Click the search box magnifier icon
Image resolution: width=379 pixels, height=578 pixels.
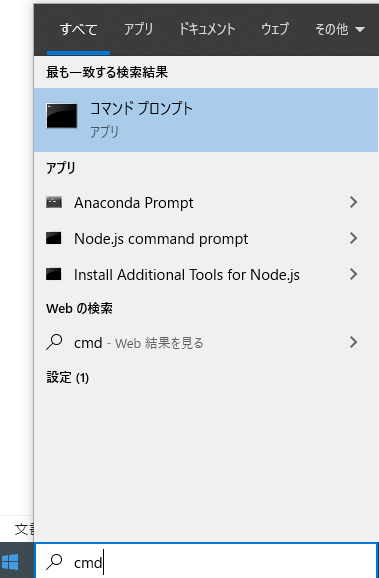pyautogui.click(x=54, y=562)
